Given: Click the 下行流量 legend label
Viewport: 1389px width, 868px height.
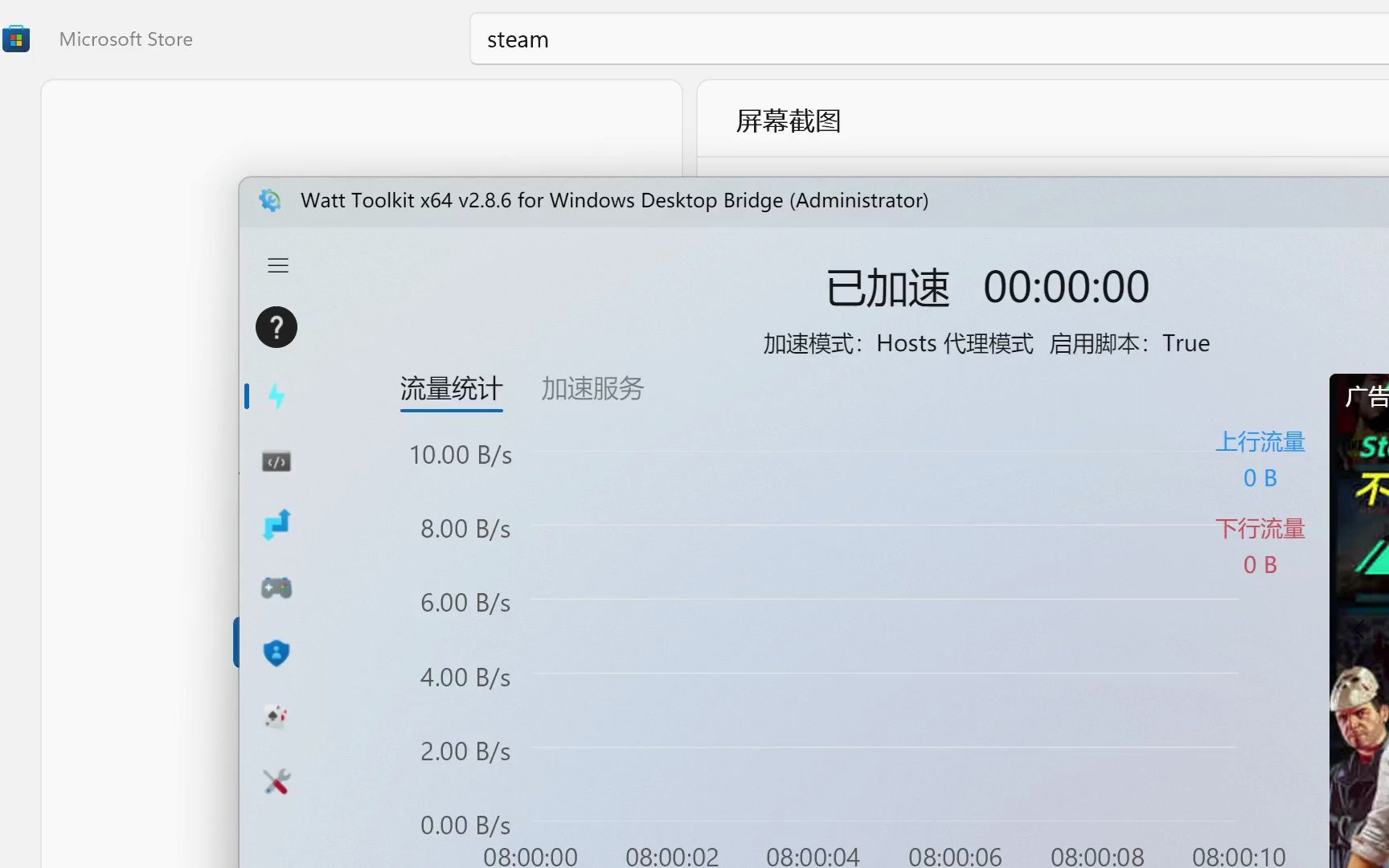Looking at the screenshot, I should point(1260,528).
